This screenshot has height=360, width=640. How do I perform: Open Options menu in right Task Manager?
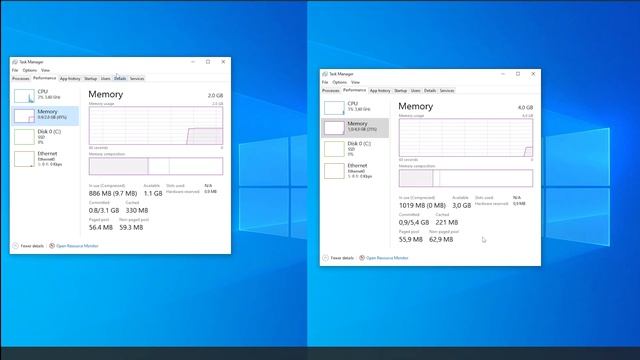pos(340,82)
